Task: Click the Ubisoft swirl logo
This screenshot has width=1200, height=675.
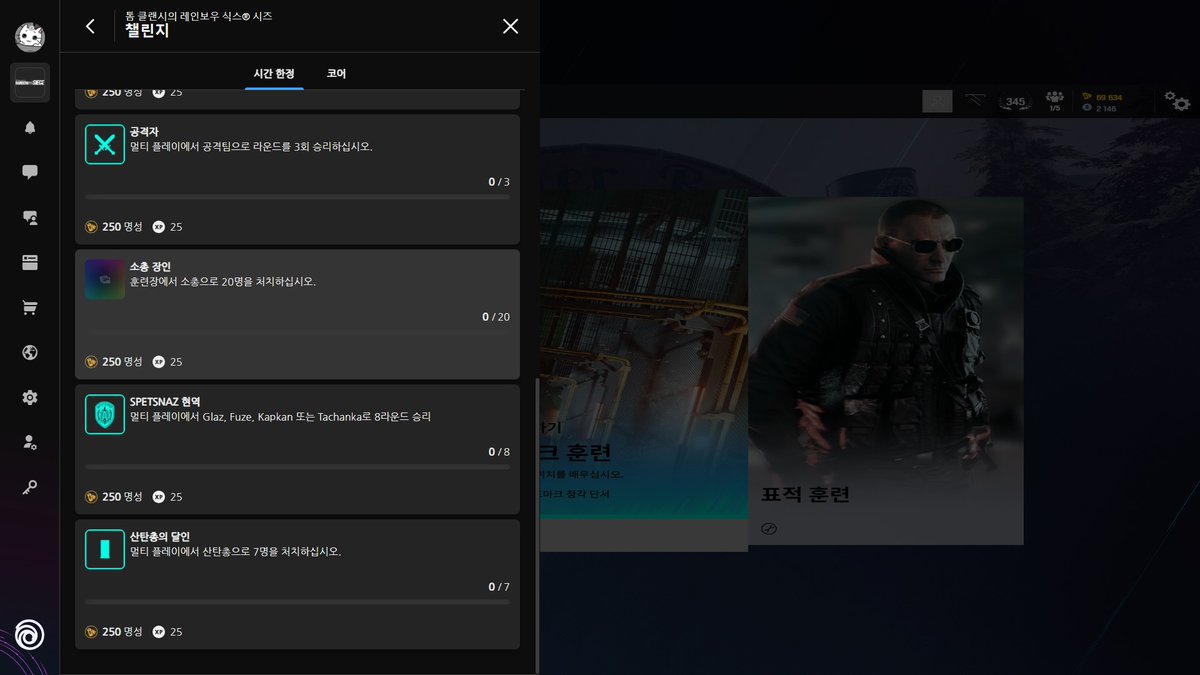Action: (x=30, y=635)
